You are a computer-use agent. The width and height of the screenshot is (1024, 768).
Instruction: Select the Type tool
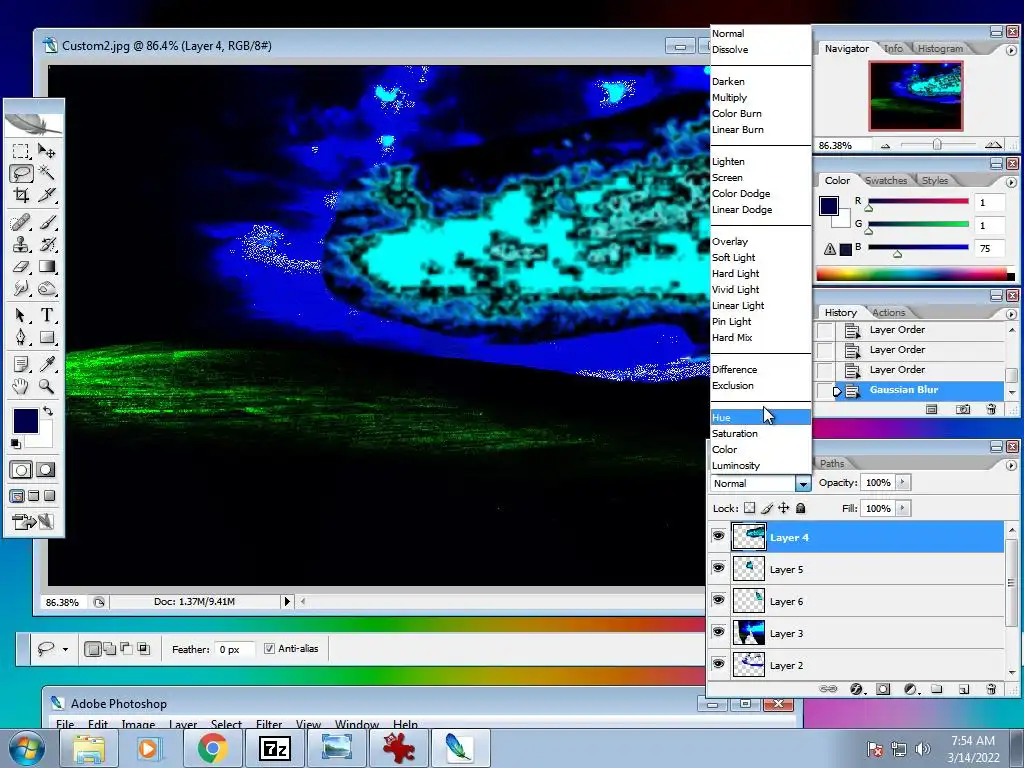click(x=46, y=315)
